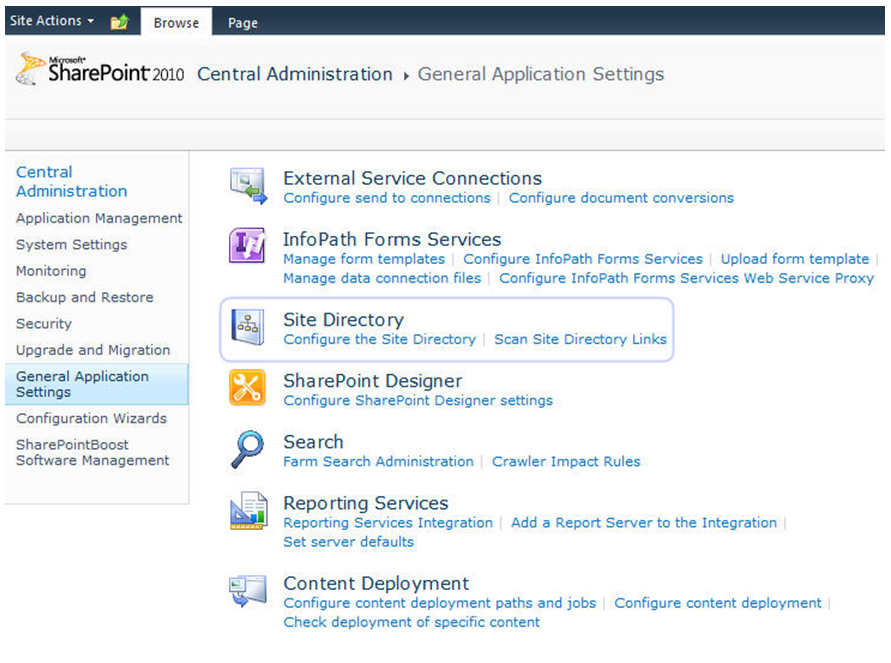This screenshot has width=891, height=663.
Task: Open Farm Search Administration link
Action: click(x=378, y=461)
